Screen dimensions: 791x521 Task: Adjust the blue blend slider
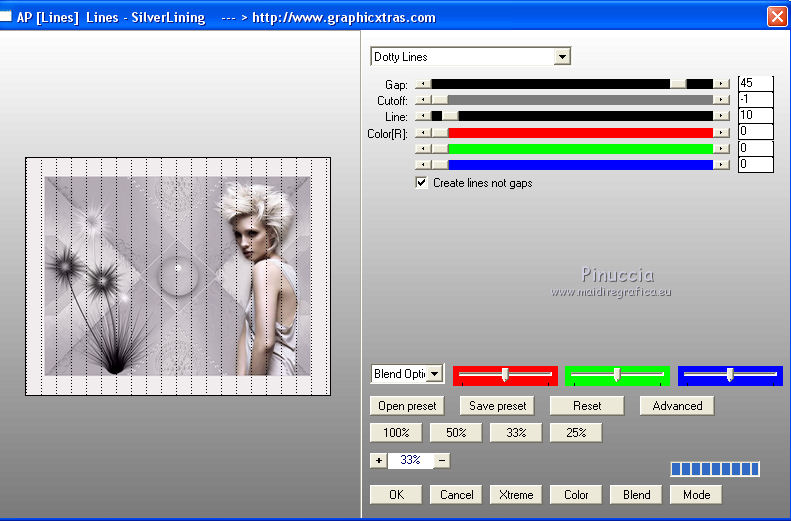coord(730,375)
